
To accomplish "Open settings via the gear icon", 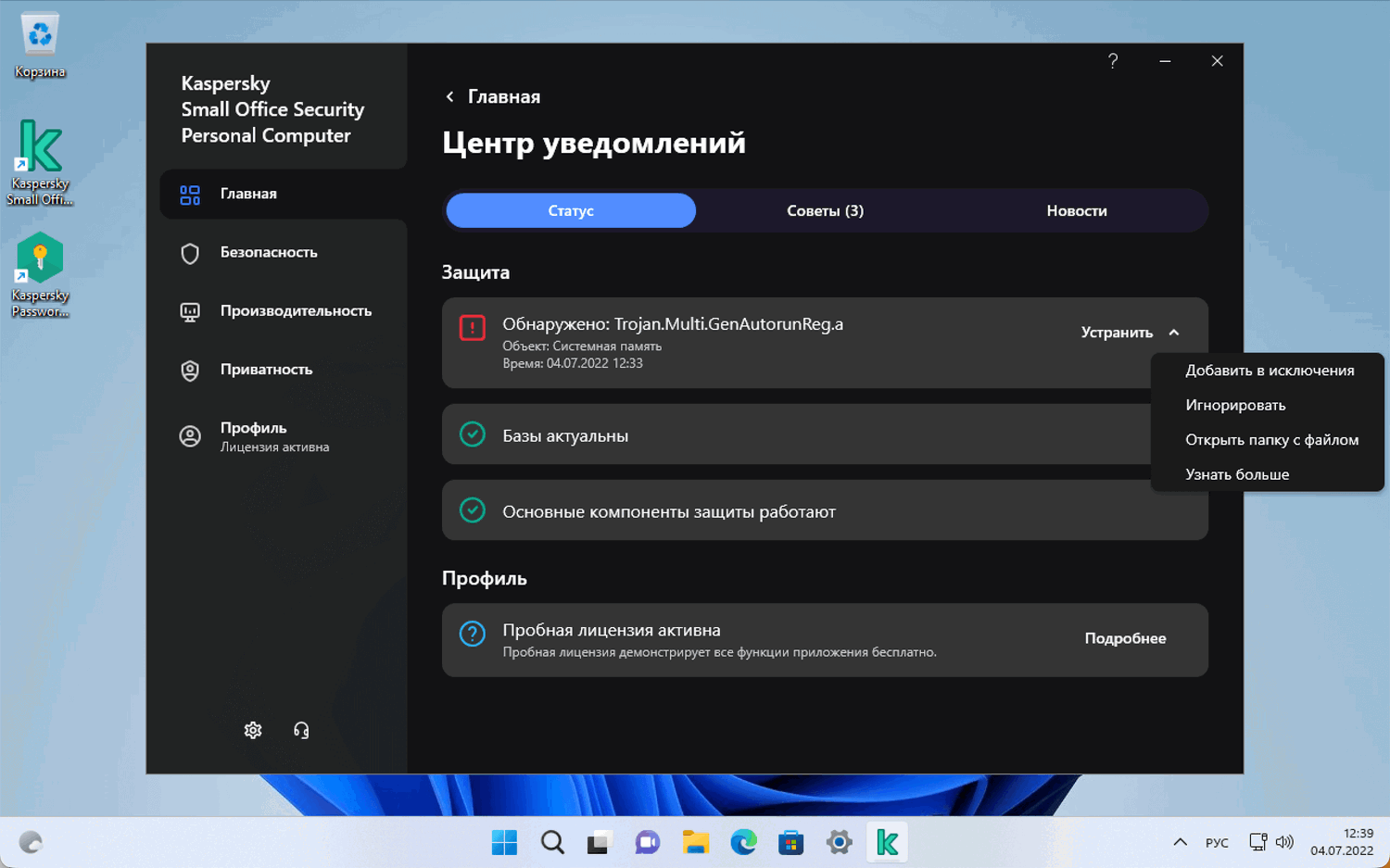I will pos(253,730).
